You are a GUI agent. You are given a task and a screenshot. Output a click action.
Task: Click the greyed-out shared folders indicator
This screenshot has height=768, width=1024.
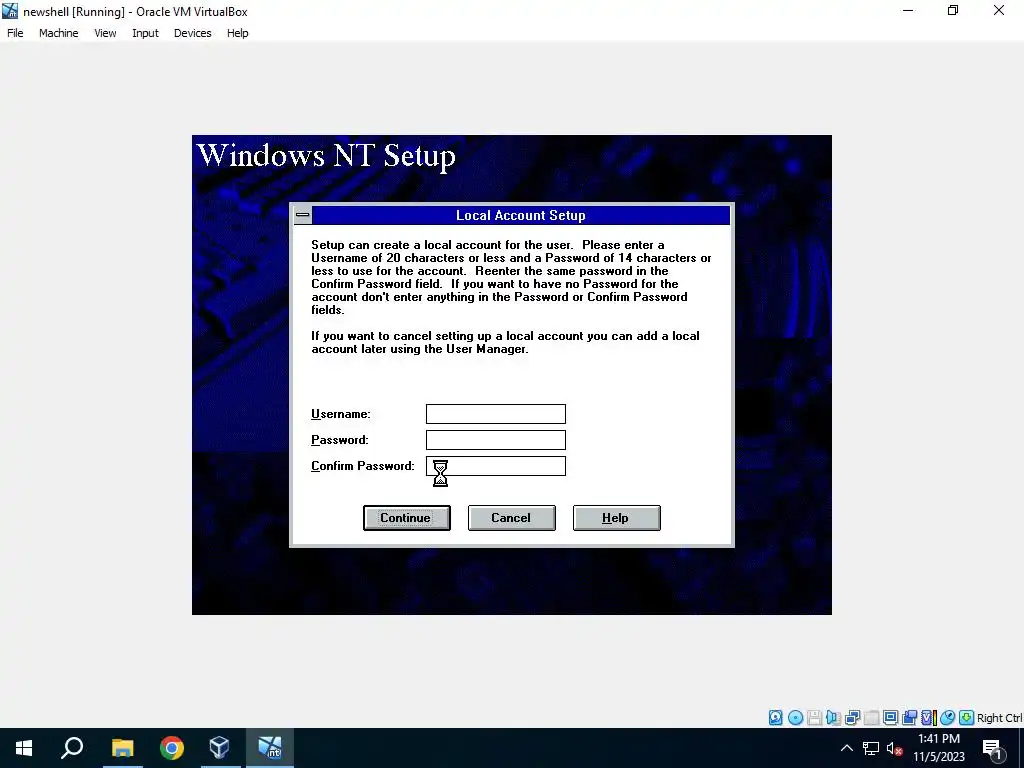(x=871, y=718)
